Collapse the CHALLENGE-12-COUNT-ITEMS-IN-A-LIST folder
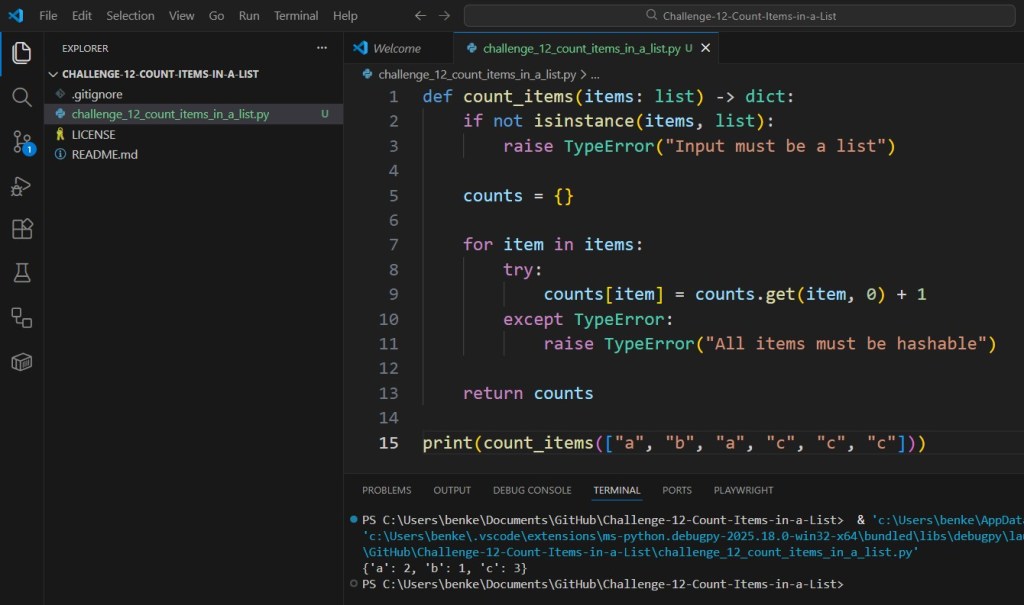1024x605 pixels. (55, 73)
